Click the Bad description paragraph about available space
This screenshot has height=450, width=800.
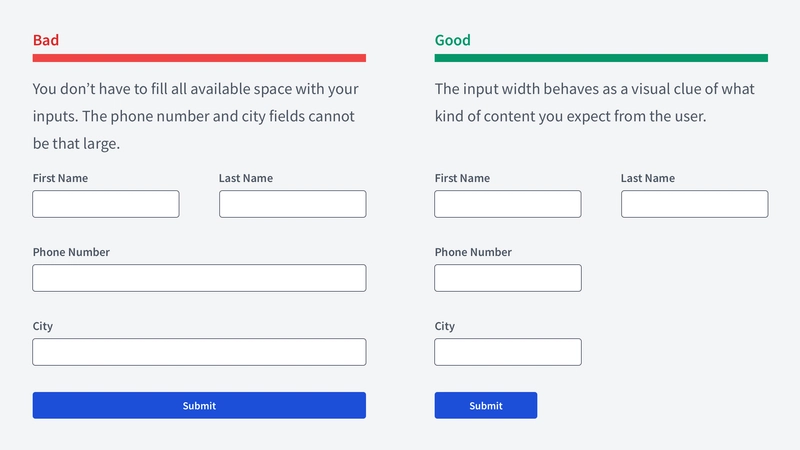(196, 116)
